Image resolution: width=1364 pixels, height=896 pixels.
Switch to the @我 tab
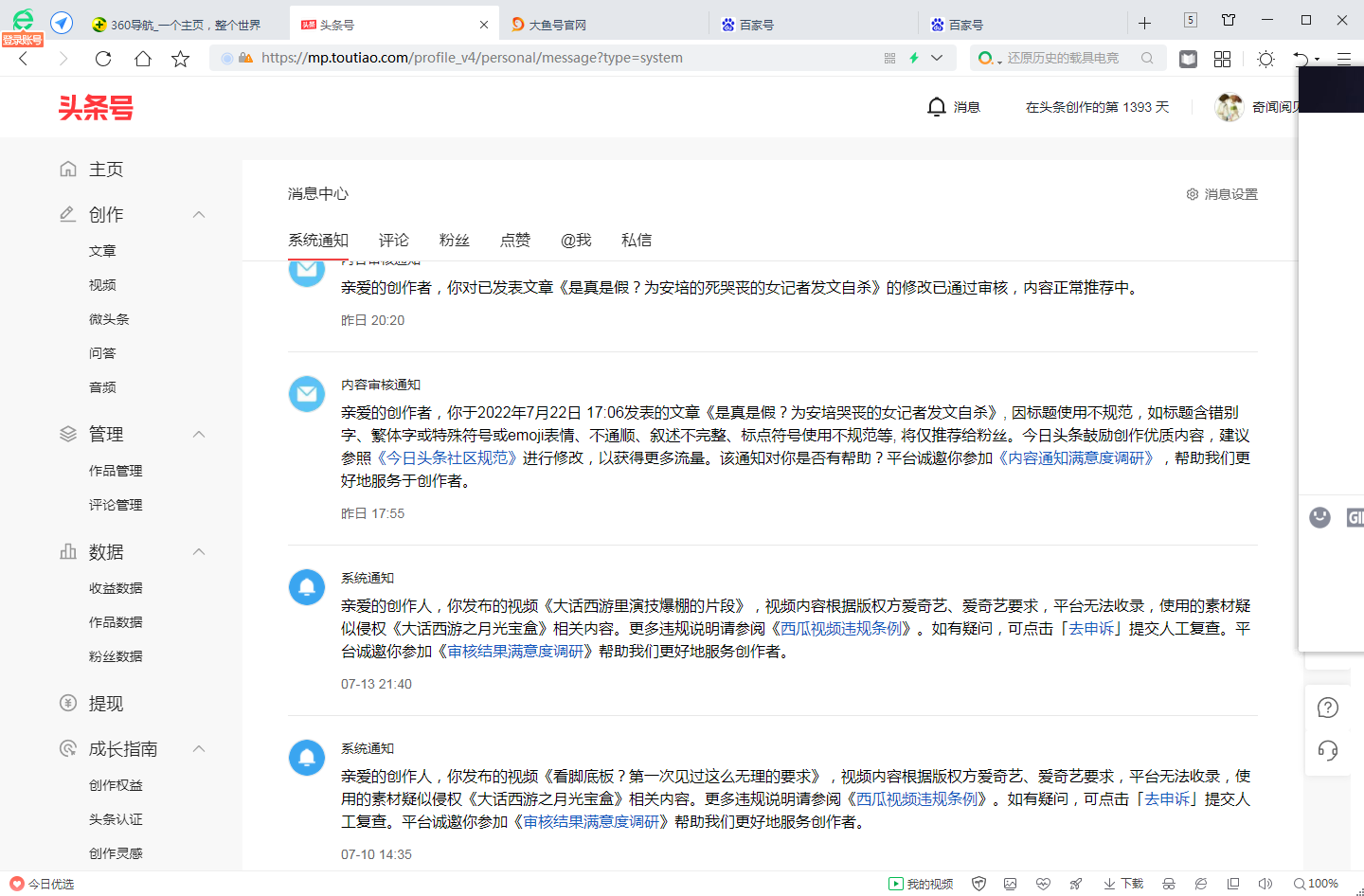(576, 241)
